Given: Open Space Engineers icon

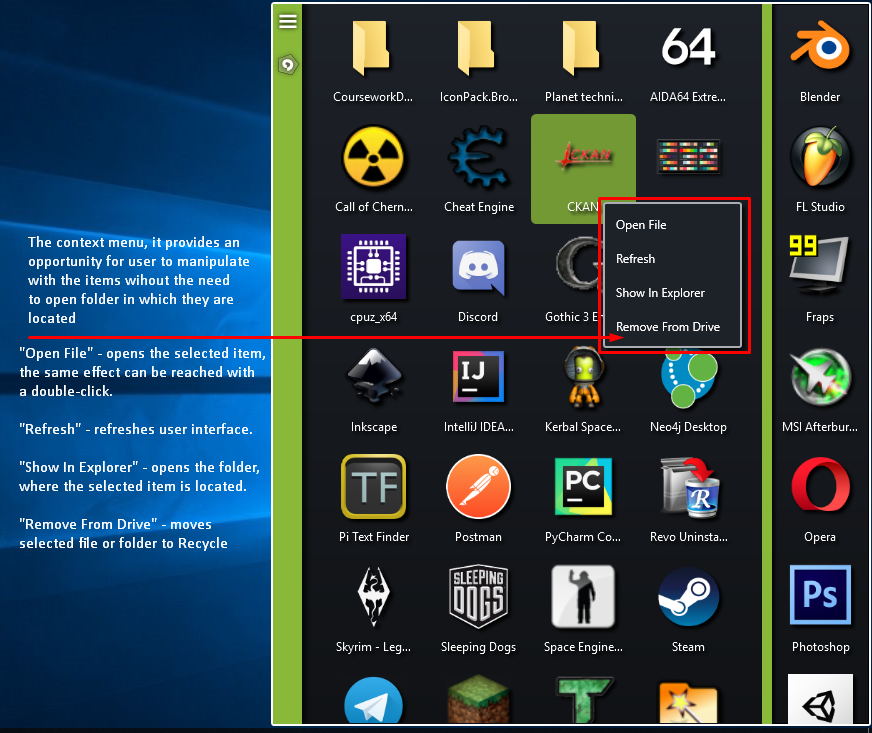Looking at the screenshot, I should [583, 596].
